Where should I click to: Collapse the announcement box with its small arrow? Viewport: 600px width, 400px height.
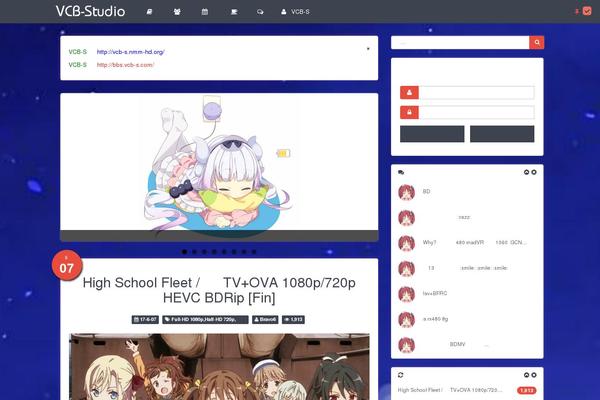[368, 49]
